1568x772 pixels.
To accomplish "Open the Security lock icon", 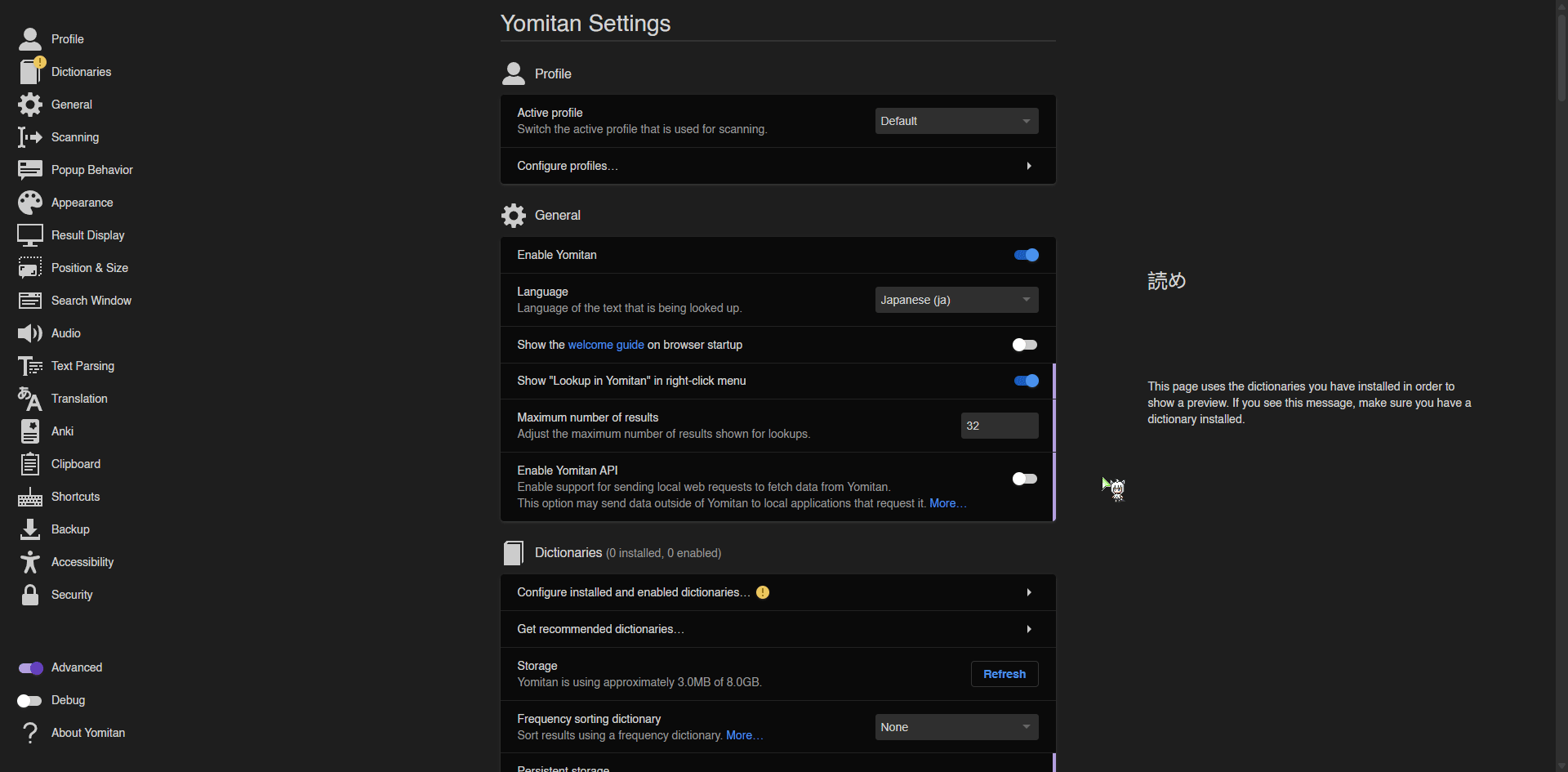I will [x=30, y=595].
